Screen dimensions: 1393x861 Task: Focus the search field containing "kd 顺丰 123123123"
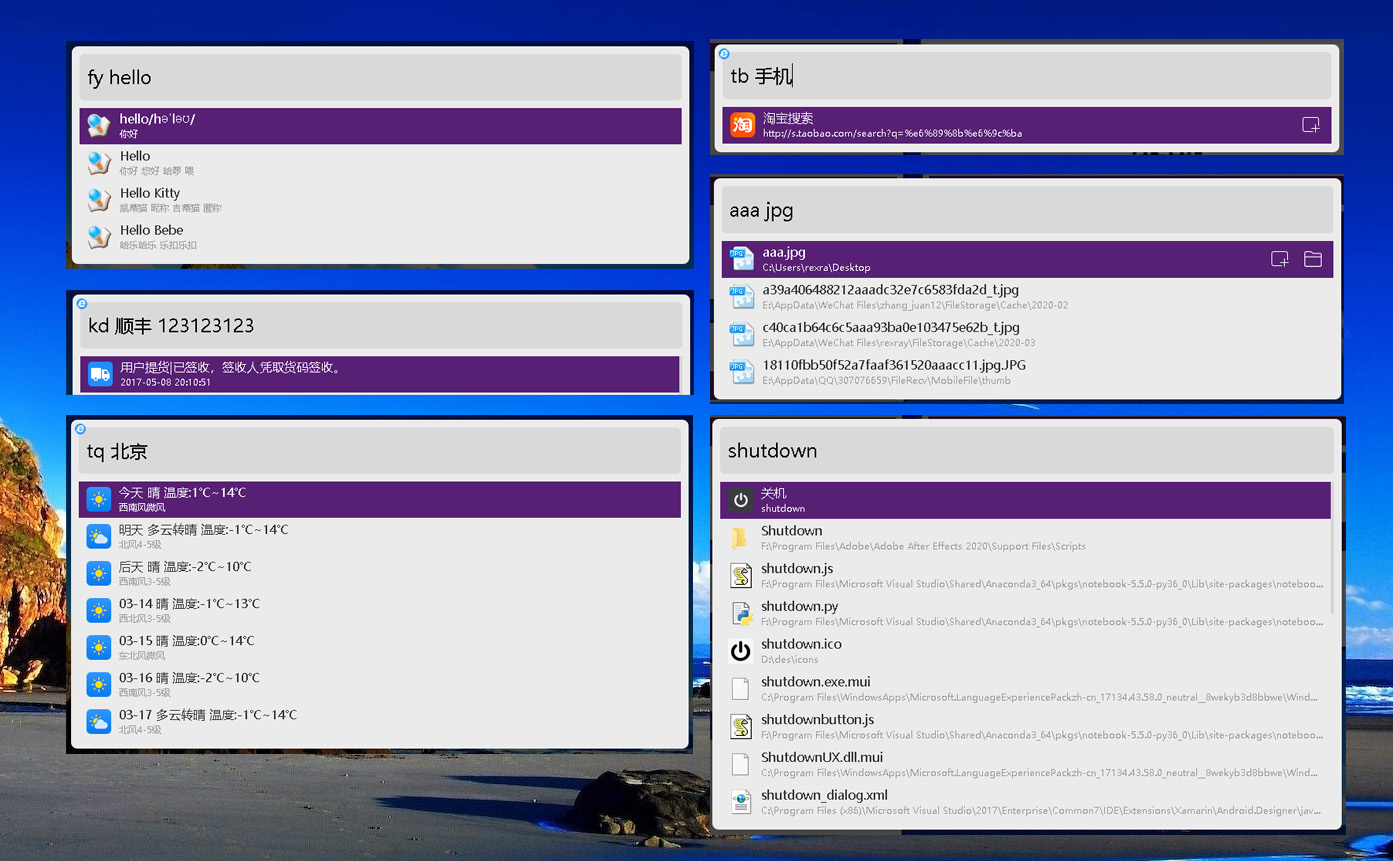380,325
